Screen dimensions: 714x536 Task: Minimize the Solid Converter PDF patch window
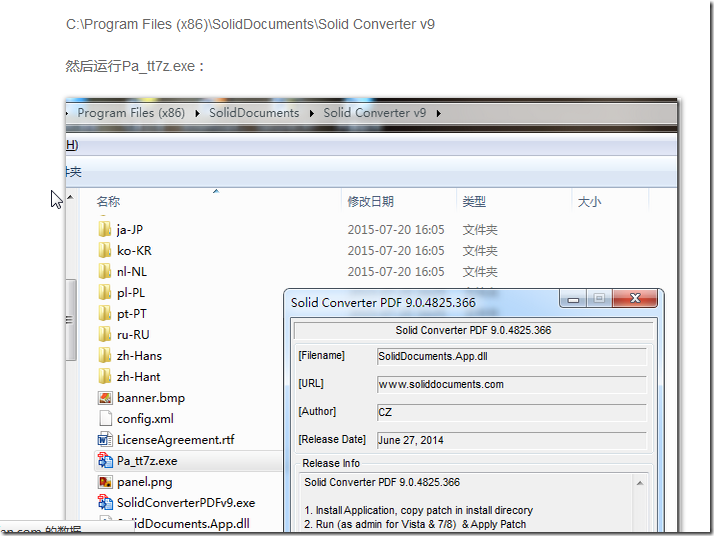pos(573,299)
